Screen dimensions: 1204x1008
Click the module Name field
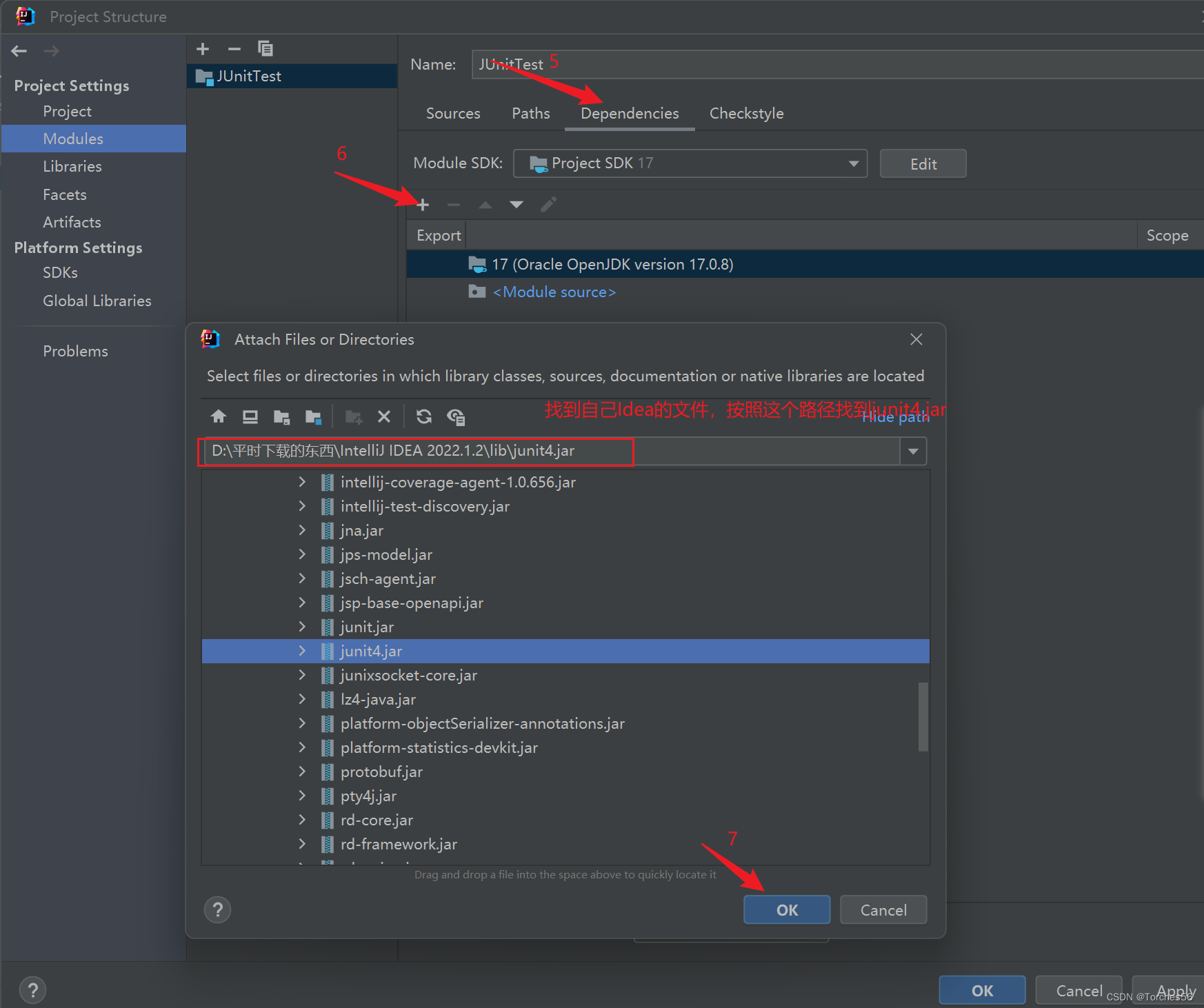(x=837, y=64)
